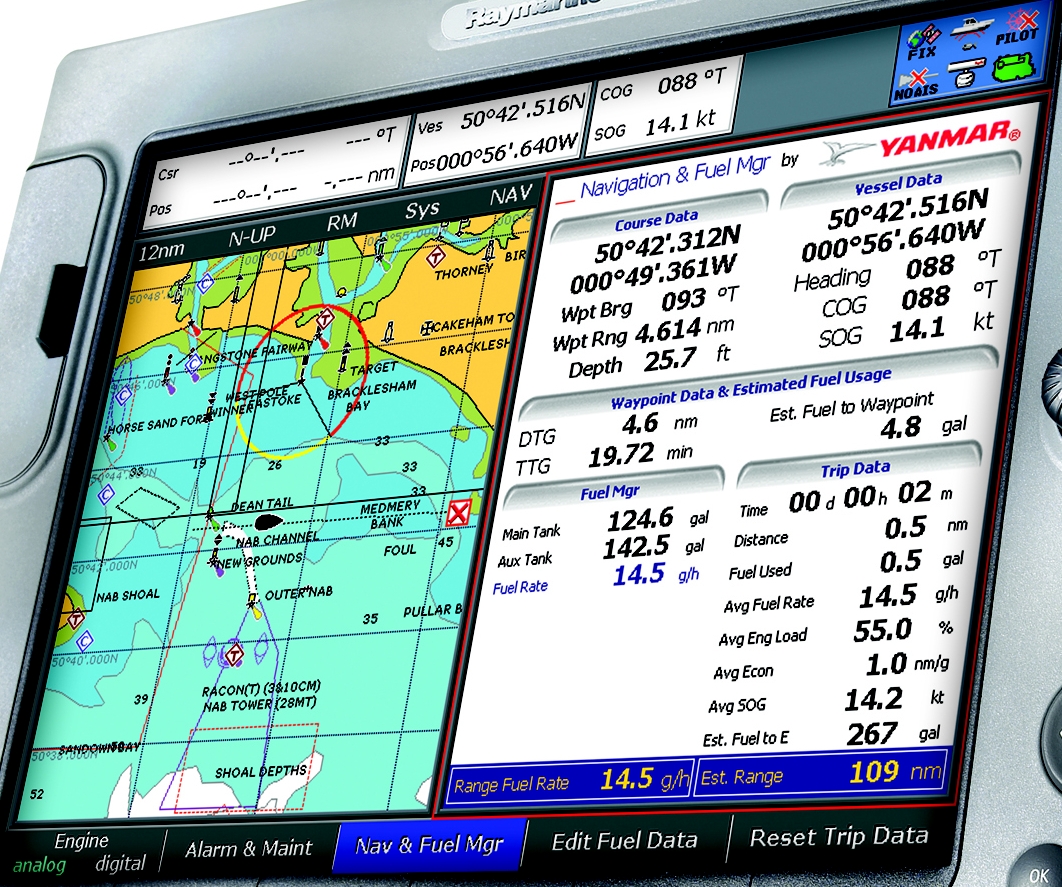The width and height of the screenshot is (1062, 887).
Task: Tap the NOAIS status icon
Action: point(918,83)
